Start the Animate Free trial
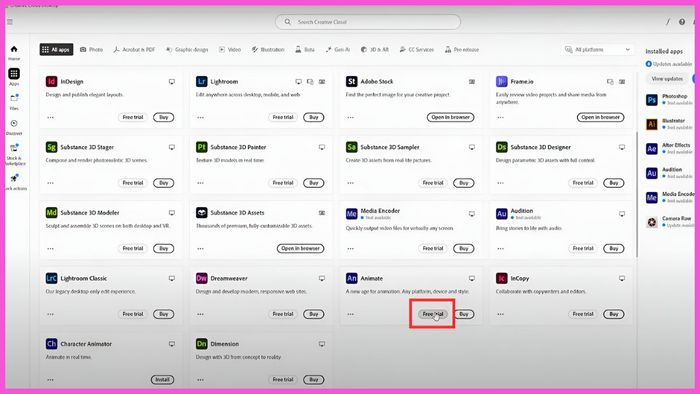This screenshot has height=394, width=700. click(433, 314)
